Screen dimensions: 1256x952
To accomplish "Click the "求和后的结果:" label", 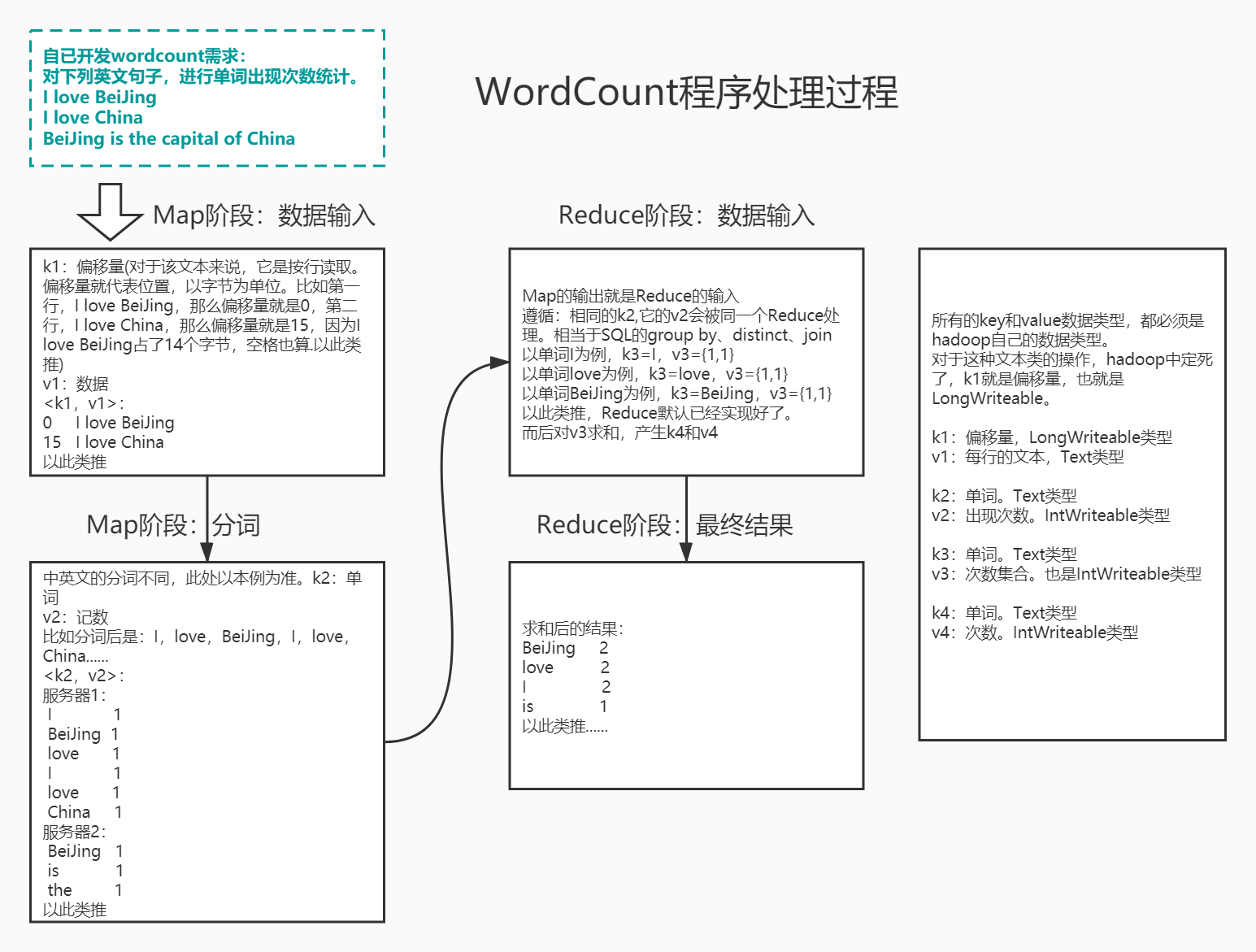I will [x=573, y=628].
